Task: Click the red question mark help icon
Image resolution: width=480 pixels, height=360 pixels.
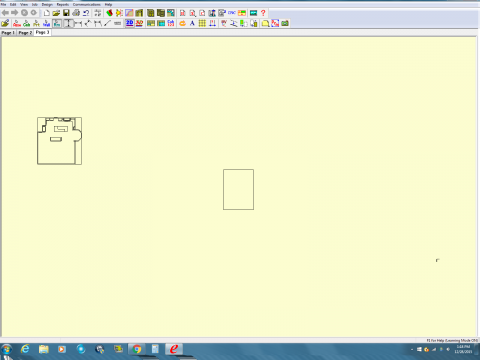Action: pyautogui.click(x=263, y=13)
